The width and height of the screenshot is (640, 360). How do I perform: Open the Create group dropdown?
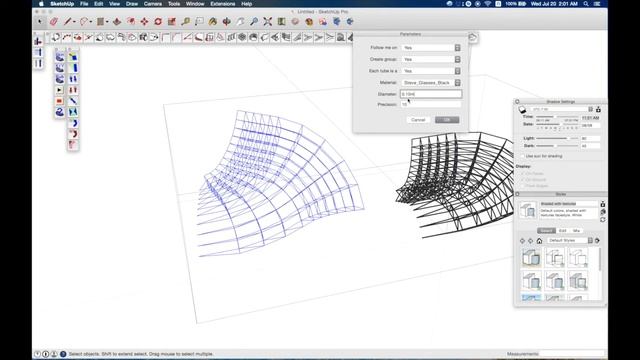pos(431,59)
